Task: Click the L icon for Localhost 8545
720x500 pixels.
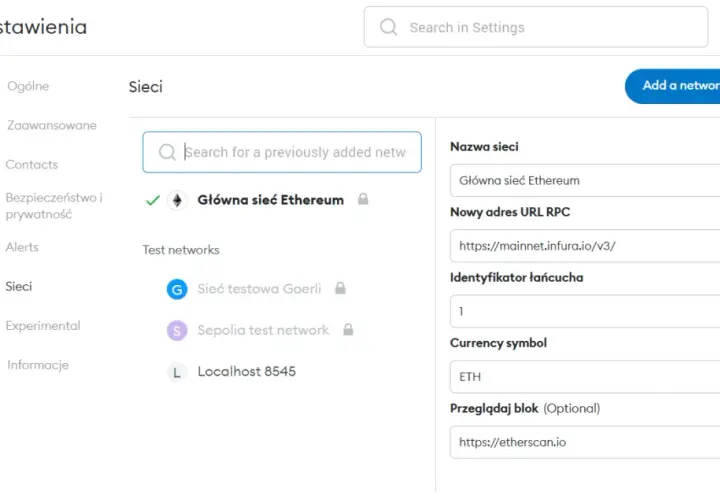Action: pyautogui.click(x=177, y=372)
